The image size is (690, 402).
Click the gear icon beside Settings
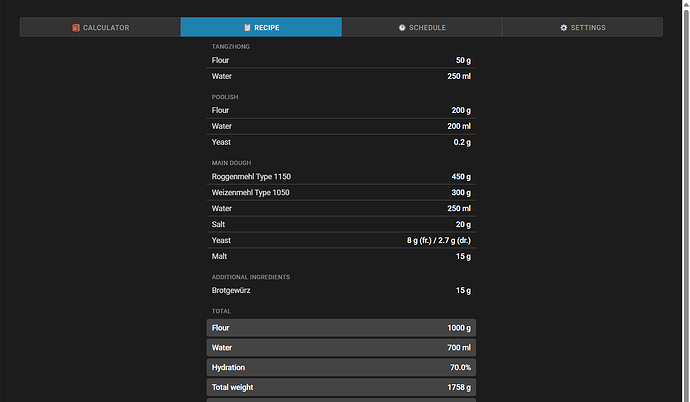tap(564, 28)
